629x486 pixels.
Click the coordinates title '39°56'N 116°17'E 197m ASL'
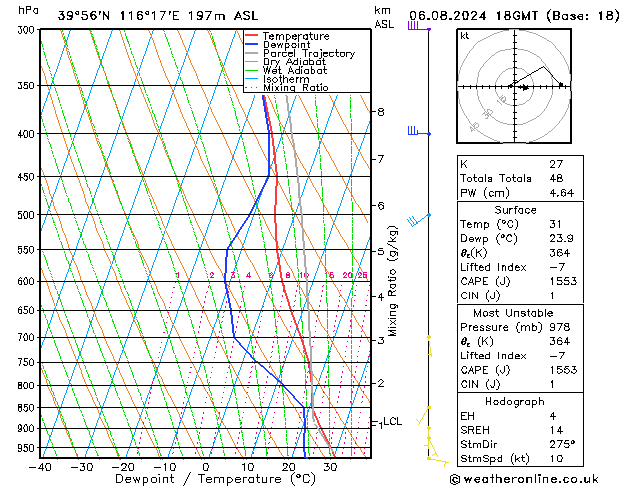(158, 16)
